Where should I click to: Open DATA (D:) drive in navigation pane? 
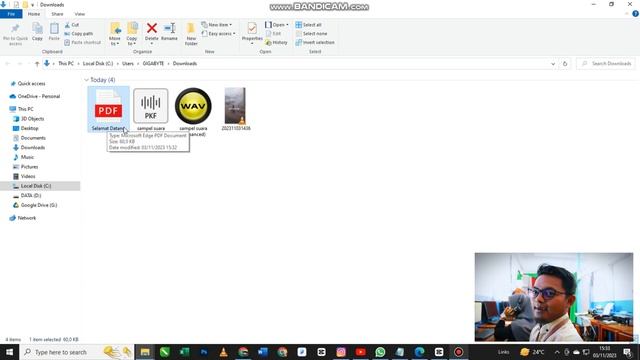click(31, 196)
